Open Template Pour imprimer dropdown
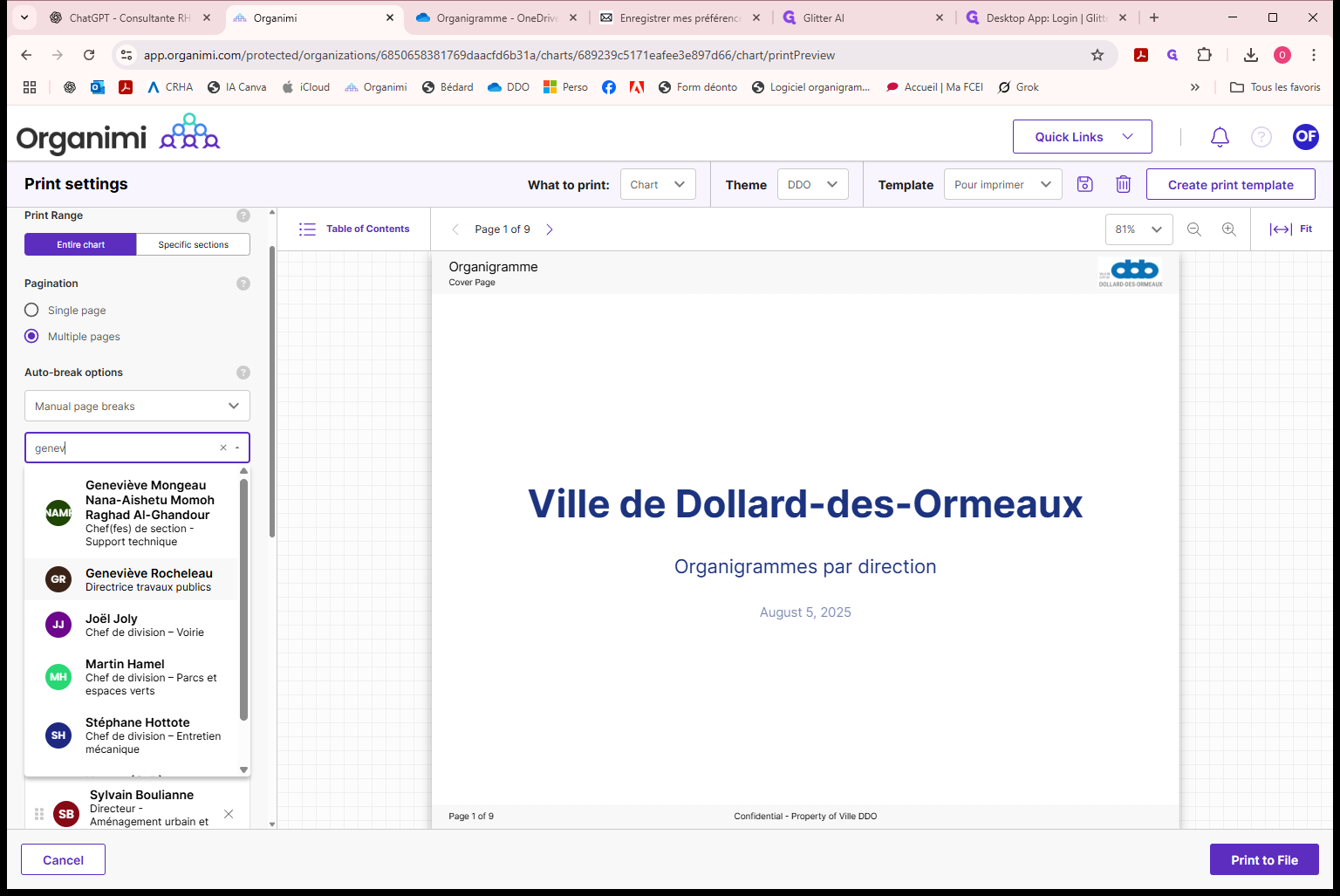This screenshot has width=1340, height=896. tap(1003, 184)
